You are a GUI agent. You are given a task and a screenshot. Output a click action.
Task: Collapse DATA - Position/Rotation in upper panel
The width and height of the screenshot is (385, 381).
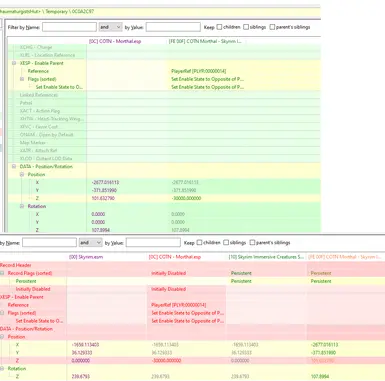pos(14,166)
